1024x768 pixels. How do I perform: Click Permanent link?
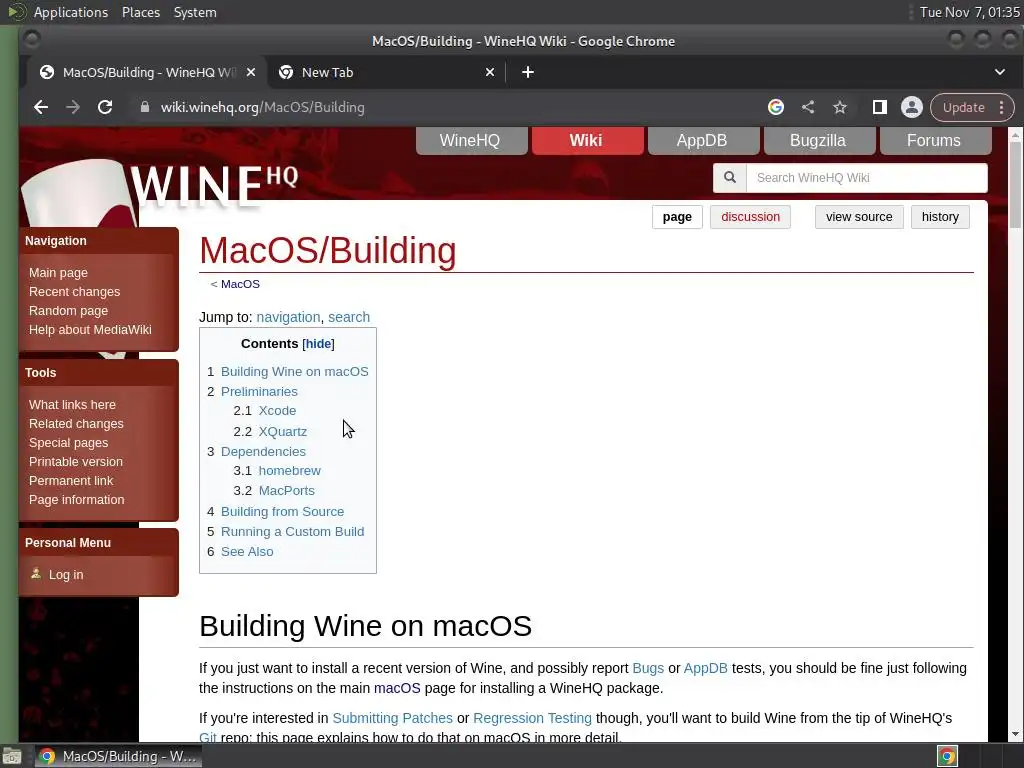pyautogui.click(x=71, y=481)
